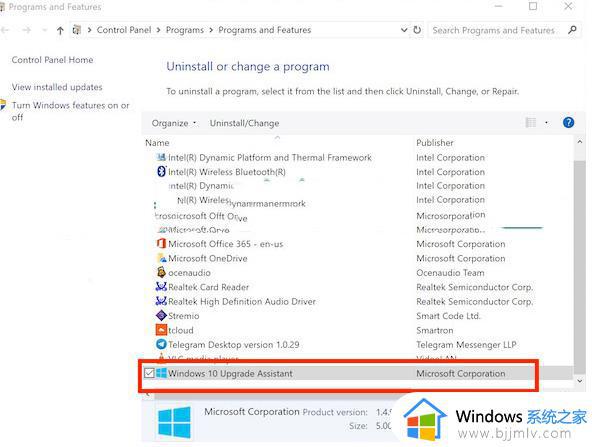Click the Telegram Desktop icon

[161, 344]
